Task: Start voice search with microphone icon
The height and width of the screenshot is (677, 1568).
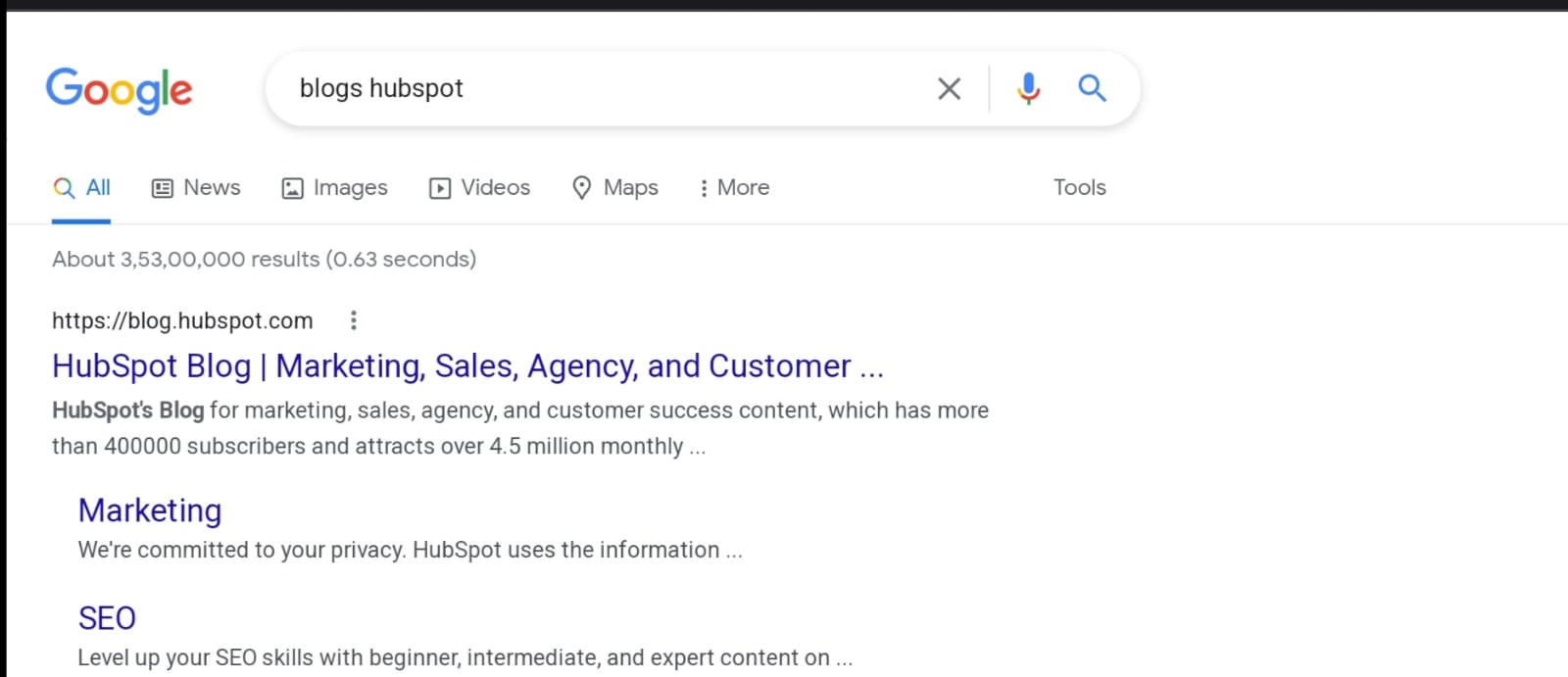Action: click(x=1028, y=89)
